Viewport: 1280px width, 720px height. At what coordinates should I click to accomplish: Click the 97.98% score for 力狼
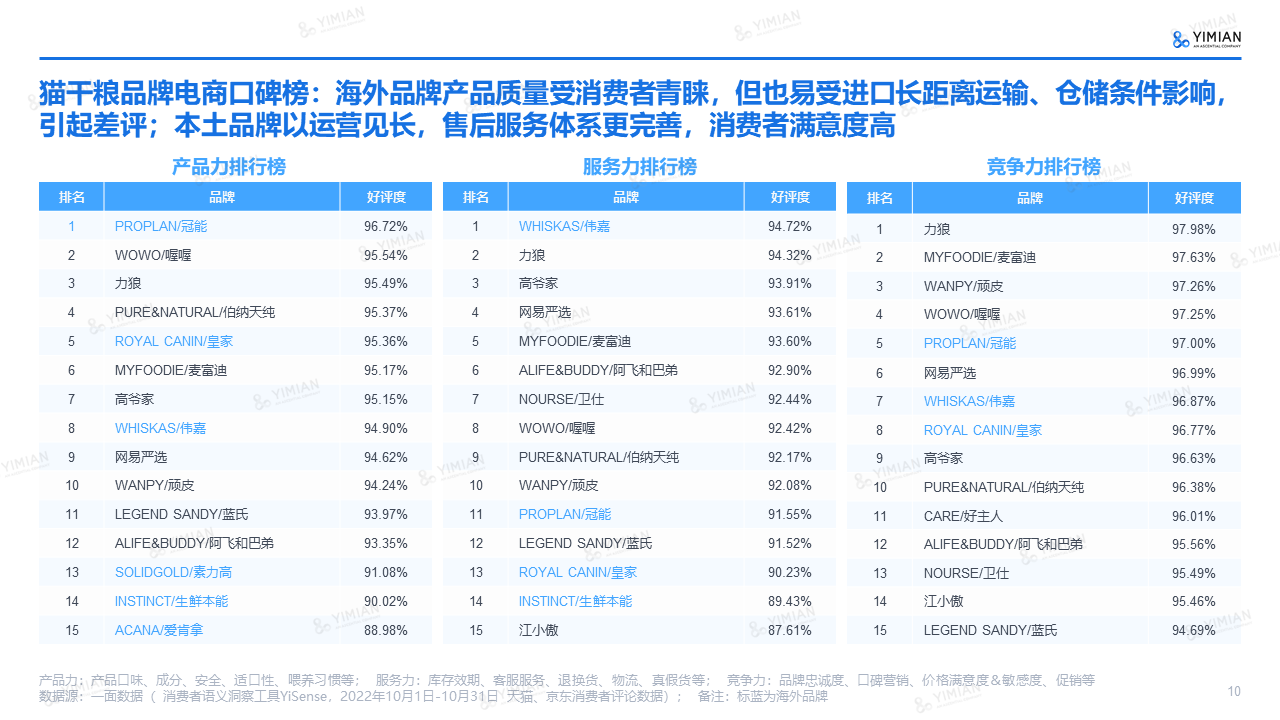pos(1193,230)
